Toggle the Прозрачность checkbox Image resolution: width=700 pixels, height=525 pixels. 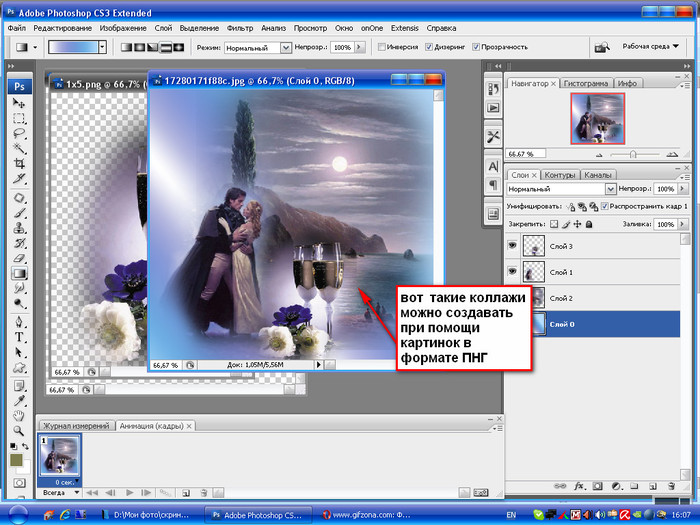point(476,47)
